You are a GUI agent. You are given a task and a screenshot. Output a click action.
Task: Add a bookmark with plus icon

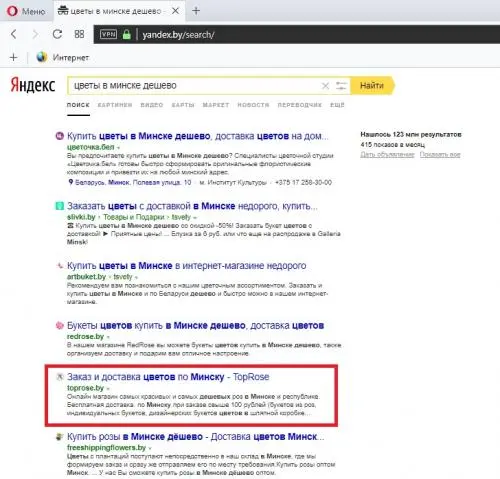pos(13,57)
